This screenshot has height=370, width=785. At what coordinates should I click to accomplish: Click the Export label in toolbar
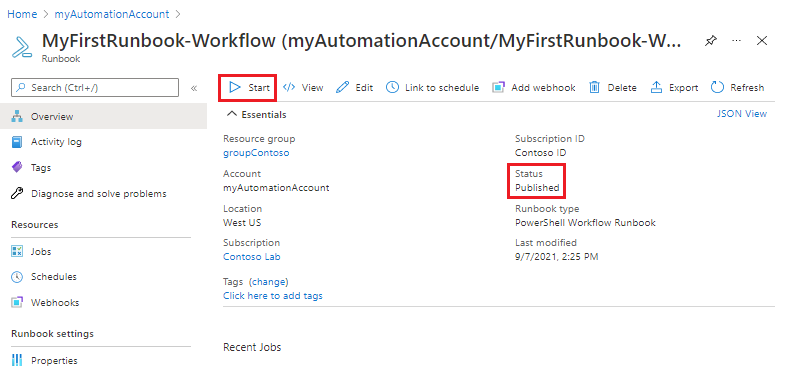click(683, 88)
